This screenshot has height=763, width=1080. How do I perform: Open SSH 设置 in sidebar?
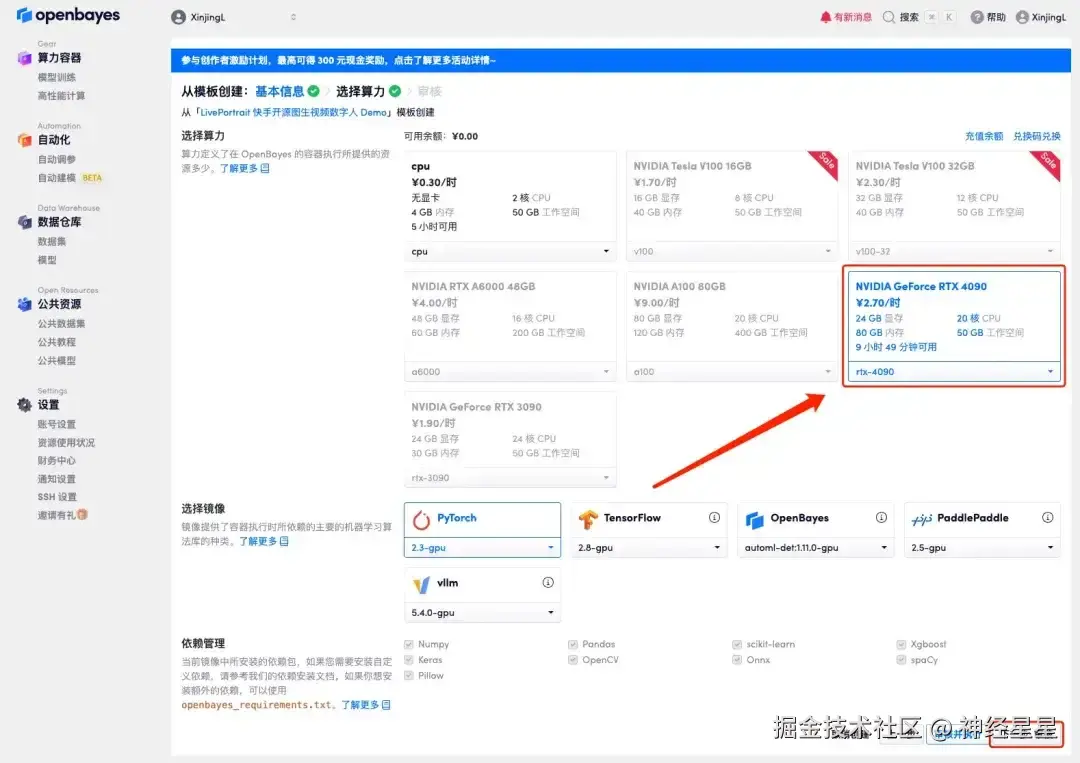coord(57,497)
